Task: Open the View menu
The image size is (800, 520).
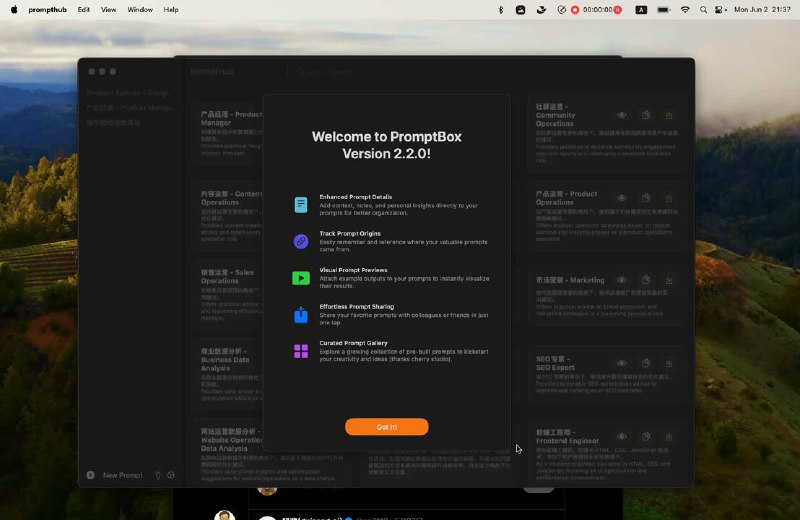Action: (x=108, y=9)
